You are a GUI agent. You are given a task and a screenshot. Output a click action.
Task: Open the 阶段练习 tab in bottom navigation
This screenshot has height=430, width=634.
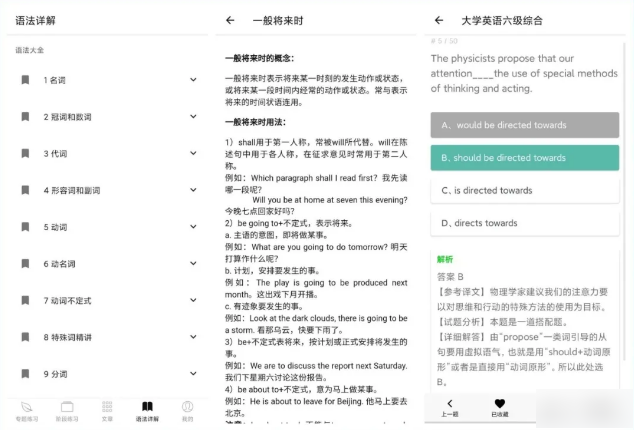[67, 411]
